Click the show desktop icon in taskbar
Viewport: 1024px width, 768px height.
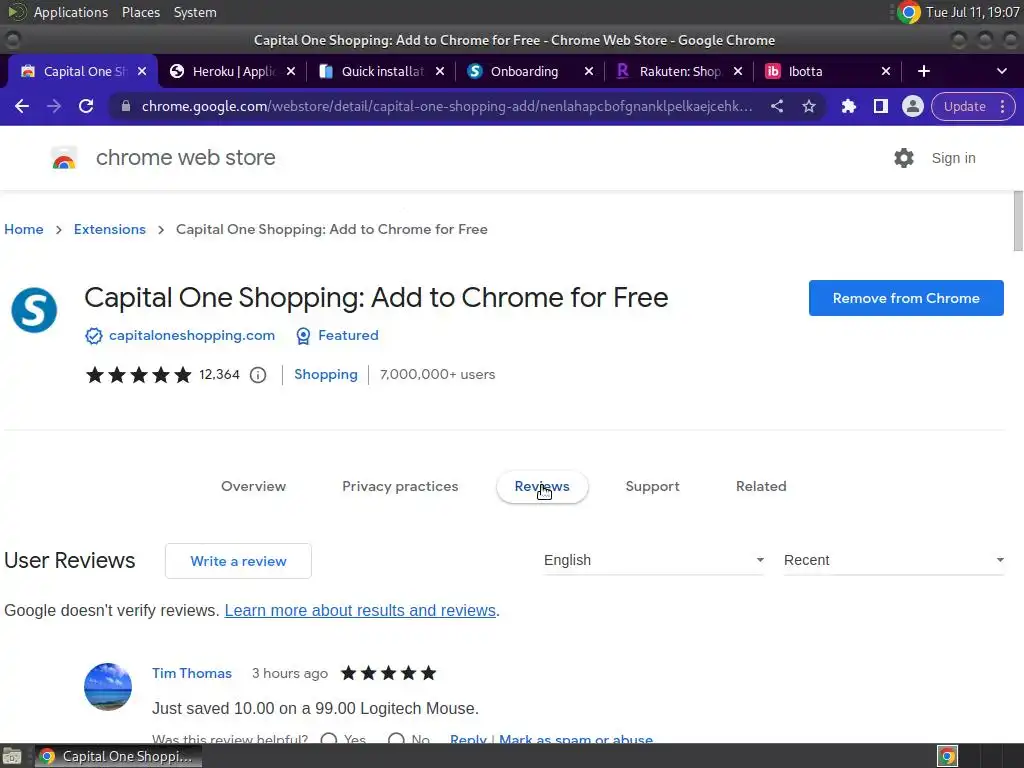pos(12,756)
